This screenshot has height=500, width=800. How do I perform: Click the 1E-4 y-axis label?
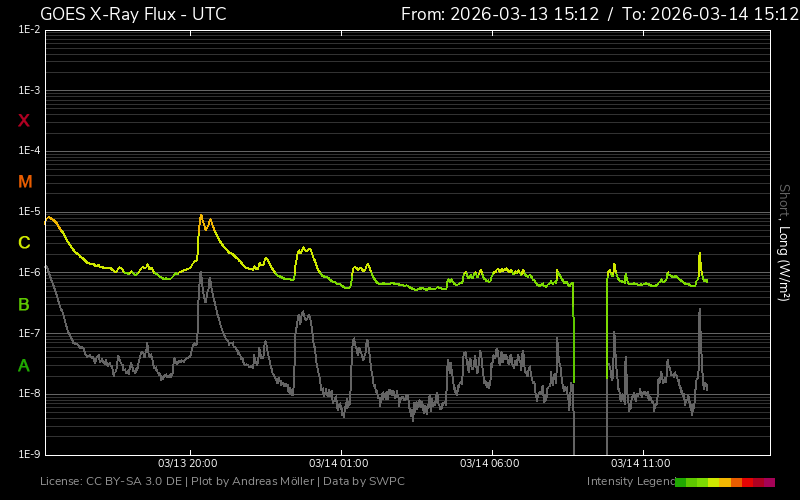pos(29,151)
